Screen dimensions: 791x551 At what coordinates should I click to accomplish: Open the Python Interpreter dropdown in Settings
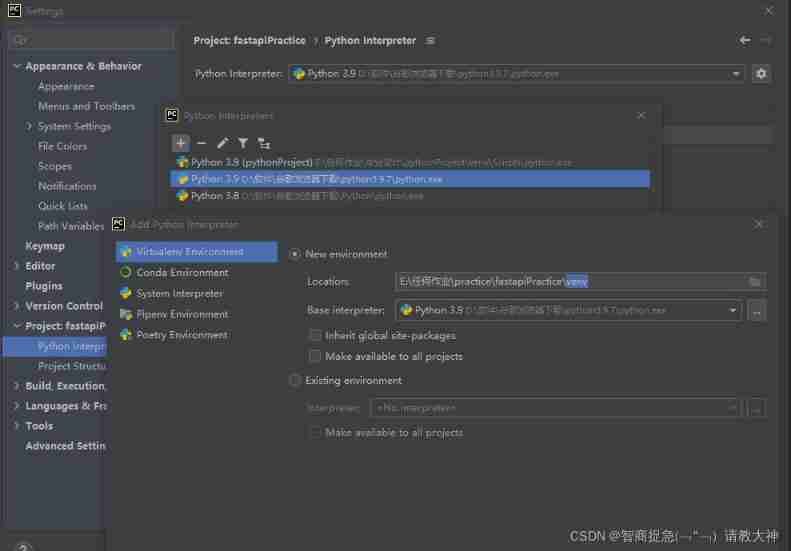coord(736,74)
